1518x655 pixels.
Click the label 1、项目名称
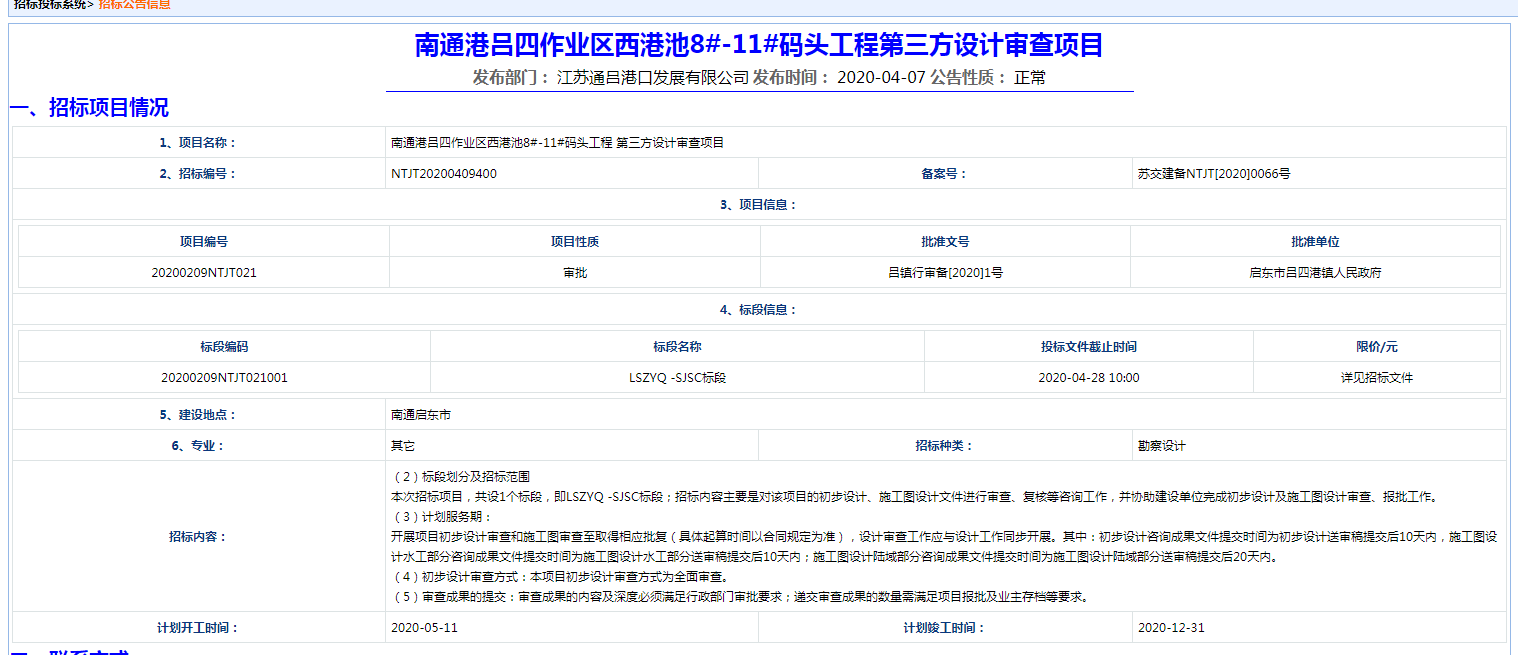[x=199, y=143]
